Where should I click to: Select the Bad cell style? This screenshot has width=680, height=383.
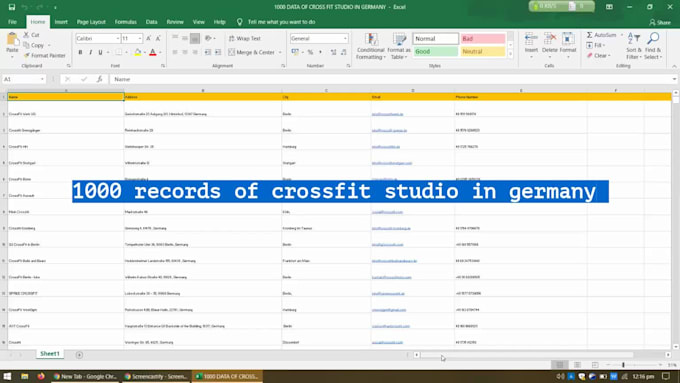[483, 39]
